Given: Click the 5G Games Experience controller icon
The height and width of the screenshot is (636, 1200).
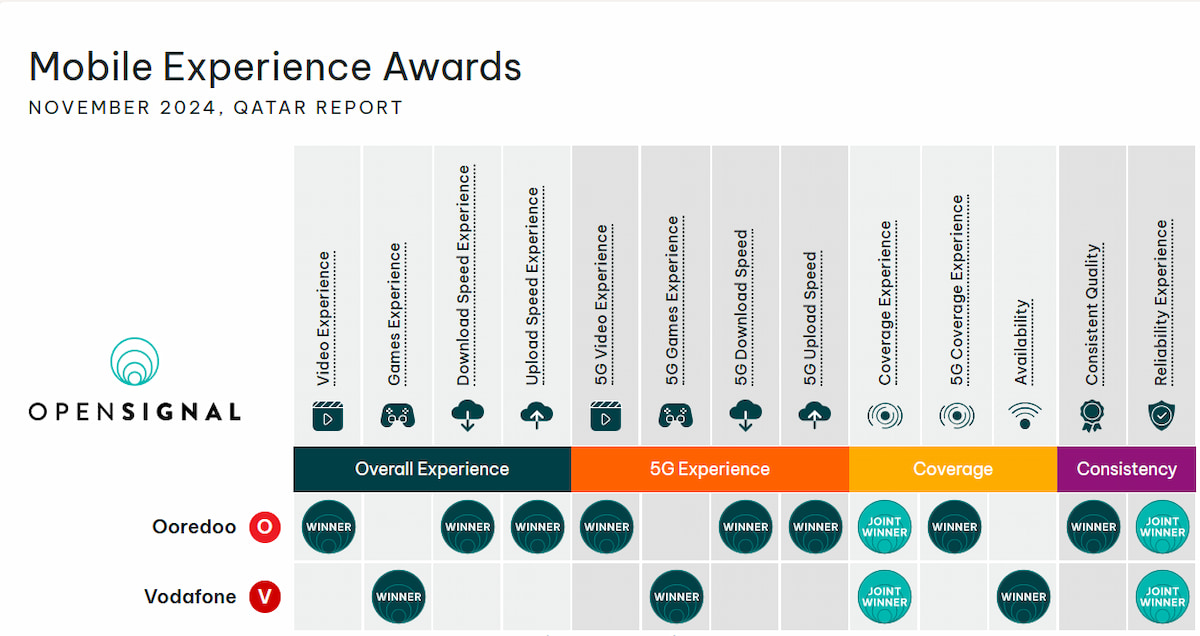Looking at the screenshot, I should pos(675,415).
